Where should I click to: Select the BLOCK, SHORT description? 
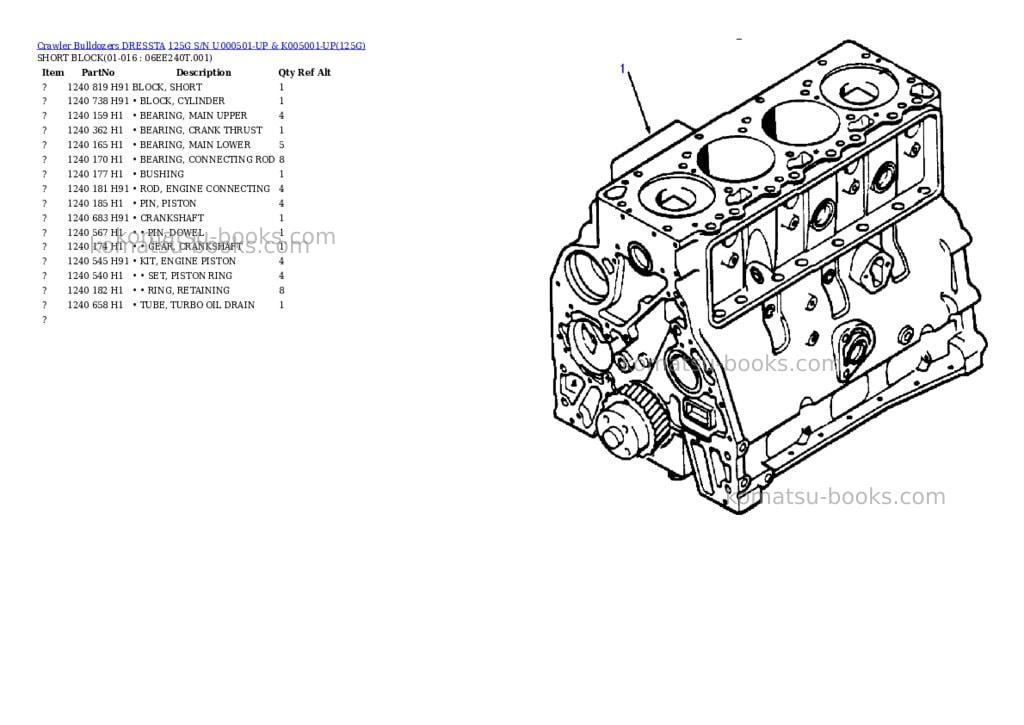167,87
